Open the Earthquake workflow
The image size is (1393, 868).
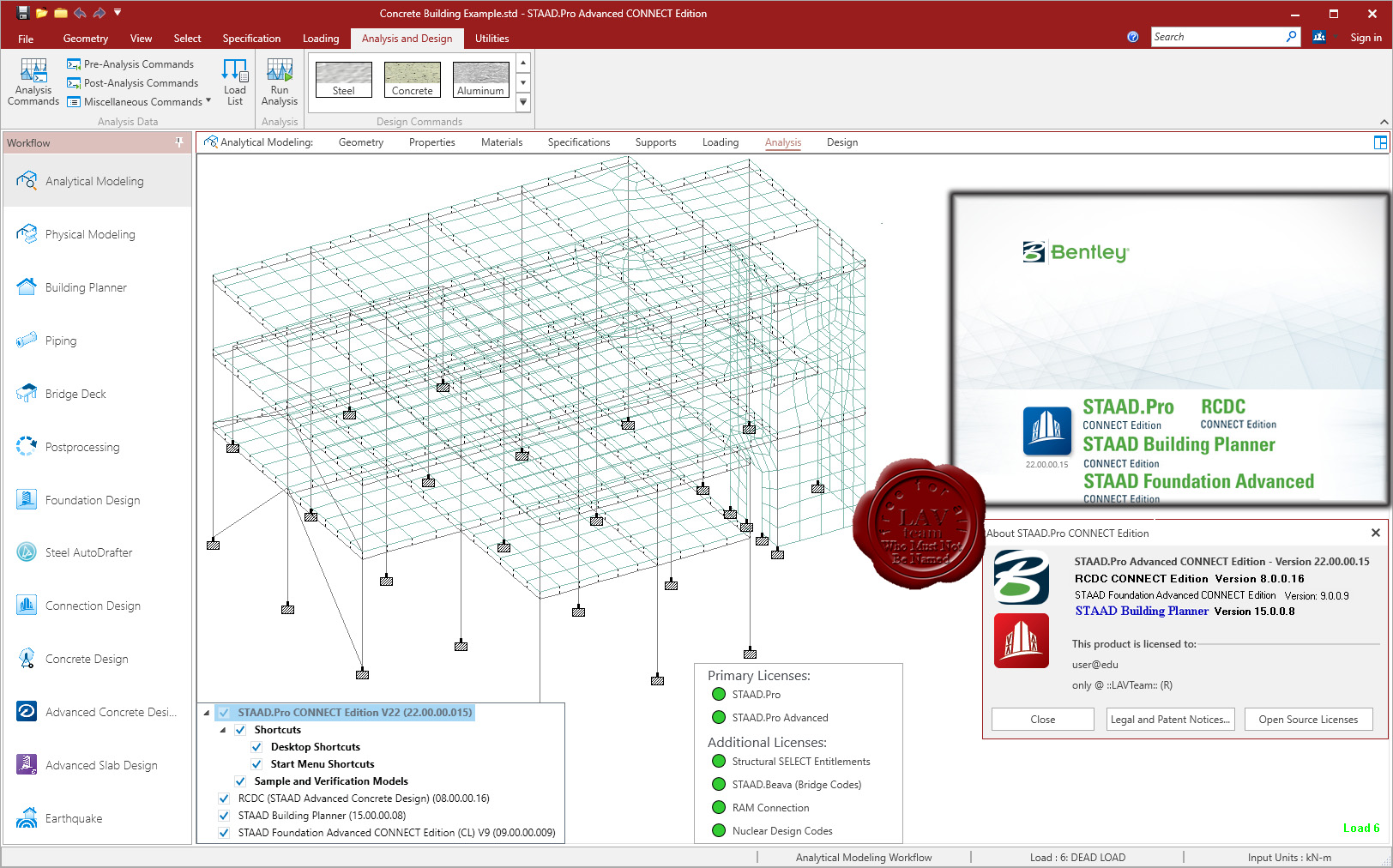click(x=97, y=818)
